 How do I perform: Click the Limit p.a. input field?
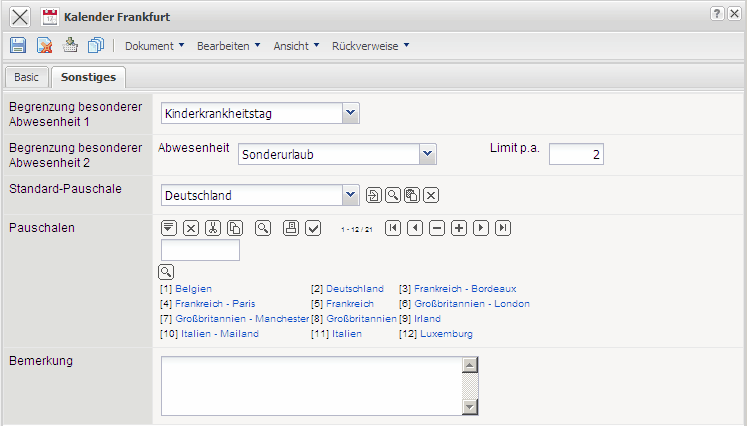pyautogui.click(x=576, y=153)
